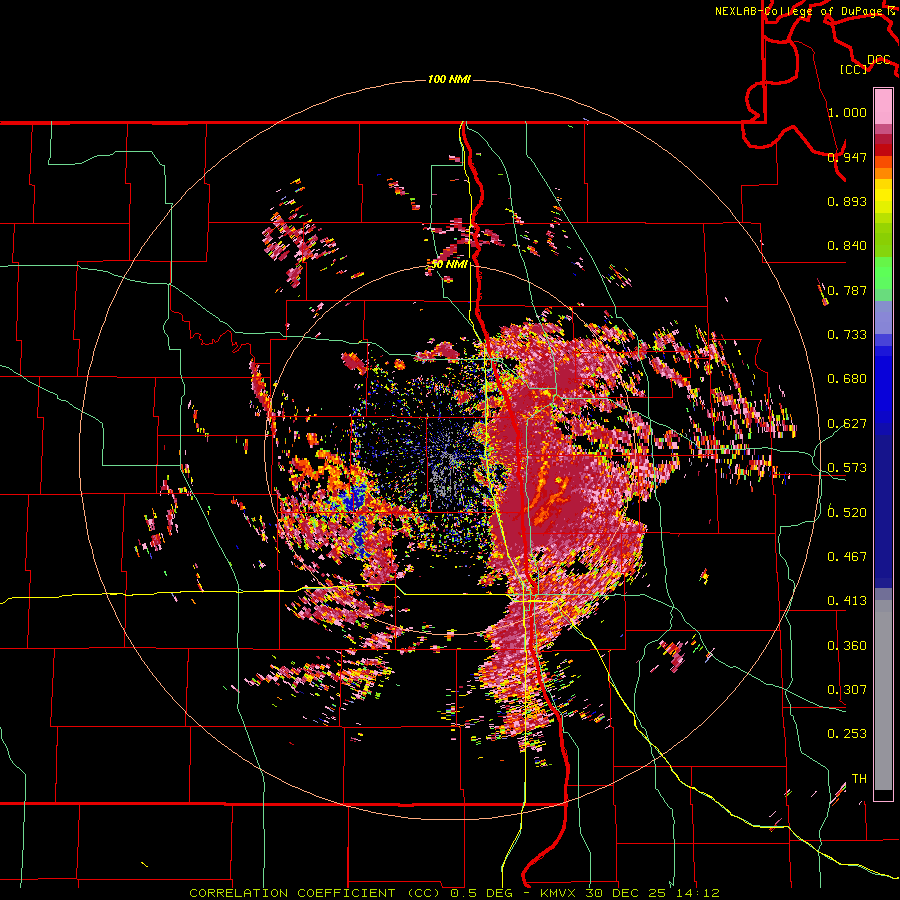Click the 'CORRELATION COEFFICIENT (CC)' product title
This screenshot has width=900, height=900.
pyautogui.click(x=315, y=893)
